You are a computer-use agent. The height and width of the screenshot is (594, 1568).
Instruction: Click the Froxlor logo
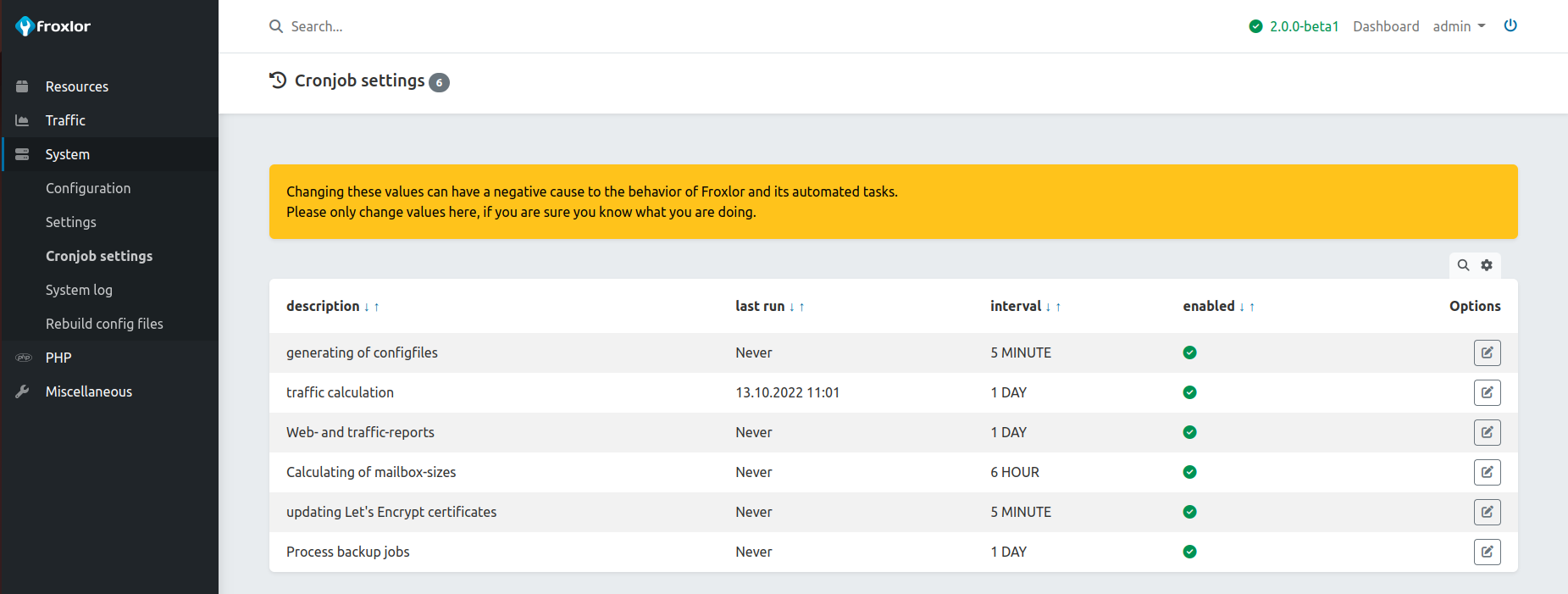click(x=53, y=26)
